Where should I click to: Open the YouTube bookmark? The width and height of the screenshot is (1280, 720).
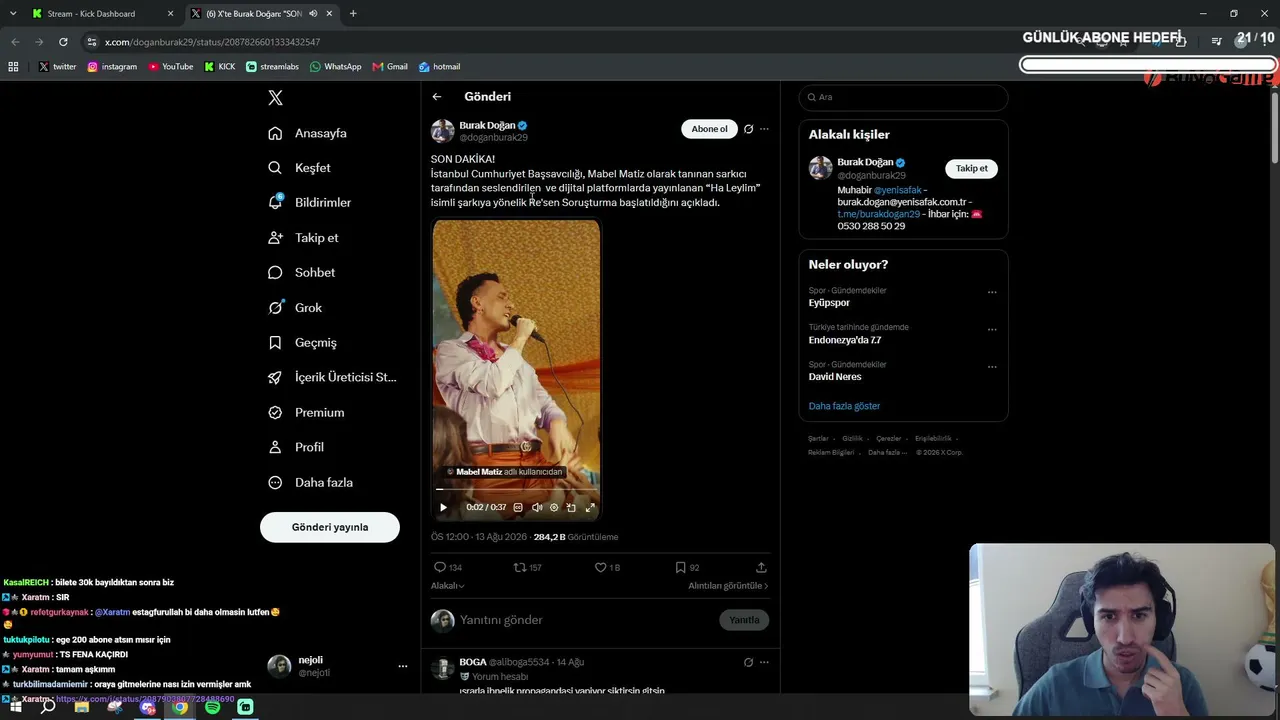pos(171,67)
